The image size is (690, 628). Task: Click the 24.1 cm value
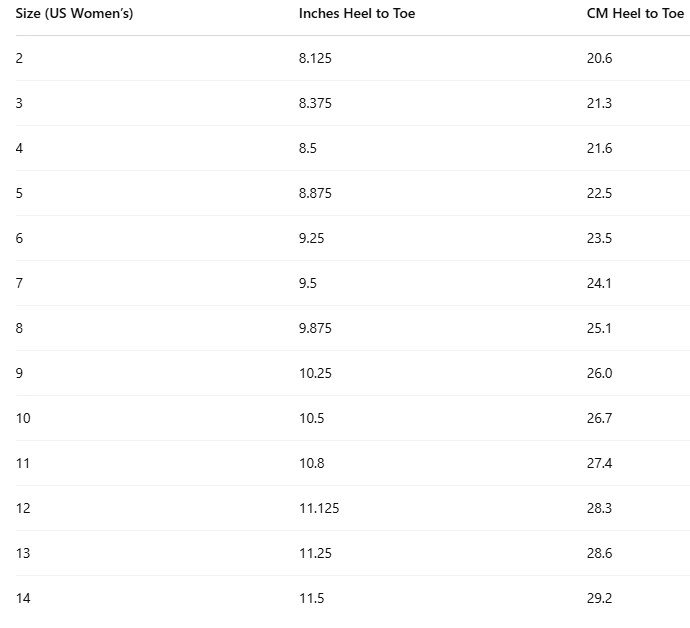point(599,283)
